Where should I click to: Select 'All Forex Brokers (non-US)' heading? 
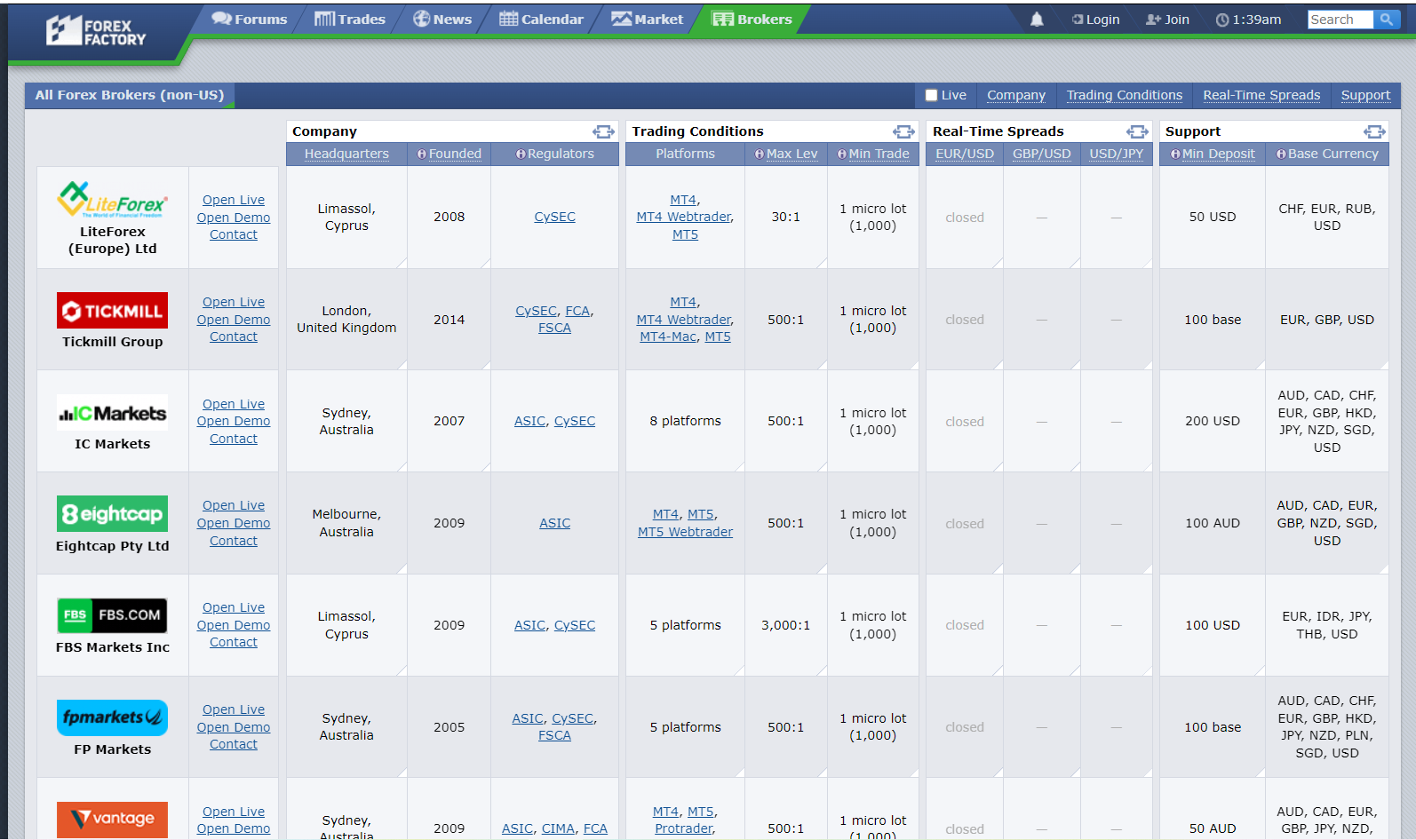pos(130,95)
